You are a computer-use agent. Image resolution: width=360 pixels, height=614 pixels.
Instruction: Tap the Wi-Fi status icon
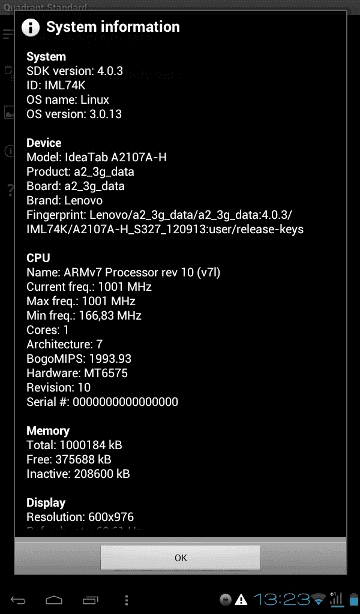click(x=318, y=599)
